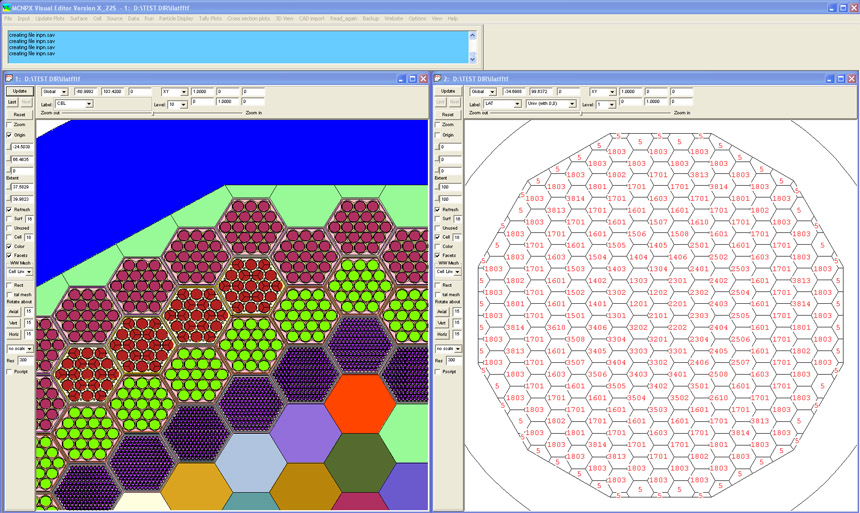Open the Cross section plots menu
Viewport: 860px width, 513px height.
(248, 18)
